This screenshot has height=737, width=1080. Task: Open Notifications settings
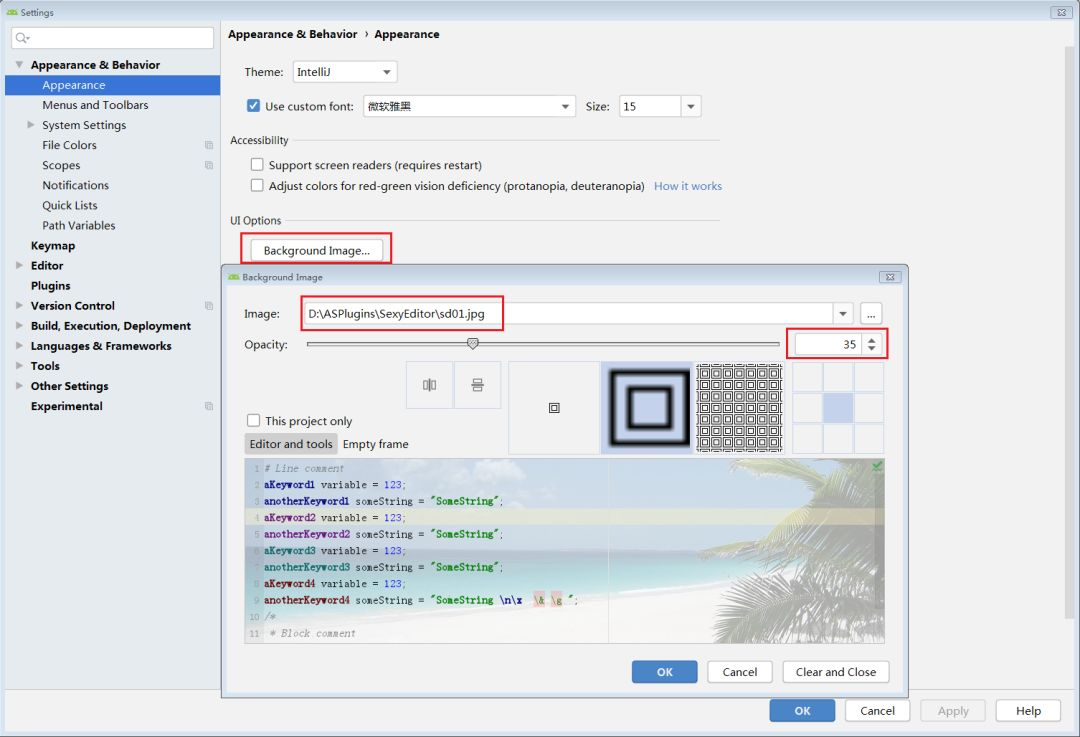click(76, 185)
